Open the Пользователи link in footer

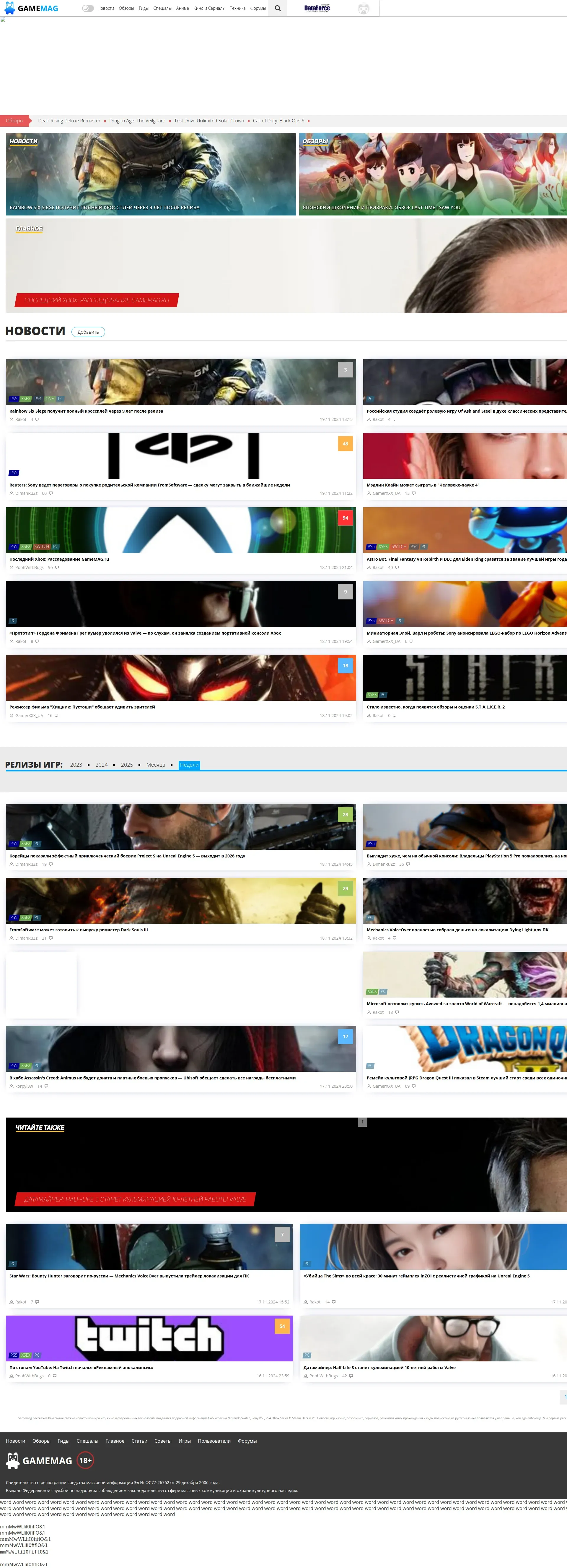214,1441
